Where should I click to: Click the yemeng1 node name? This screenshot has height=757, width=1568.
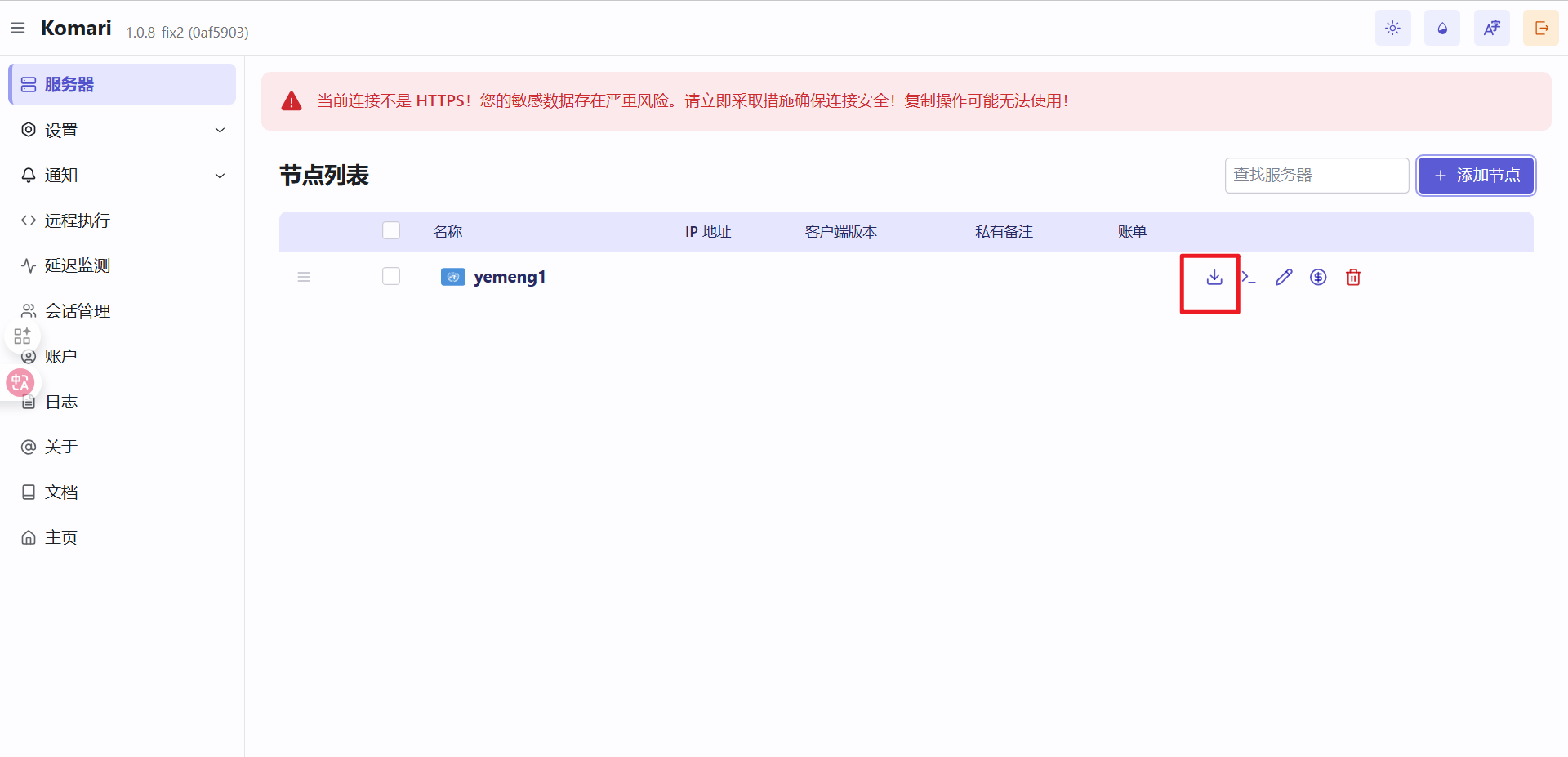510,278
